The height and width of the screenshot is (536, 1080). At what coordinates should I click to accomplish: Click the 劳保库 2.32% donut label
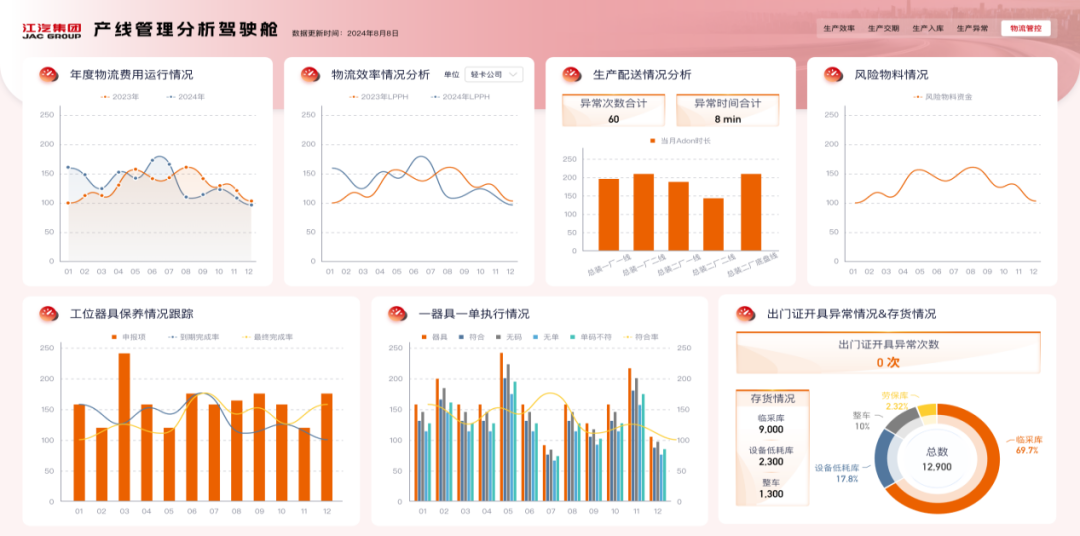coord(895,401)
